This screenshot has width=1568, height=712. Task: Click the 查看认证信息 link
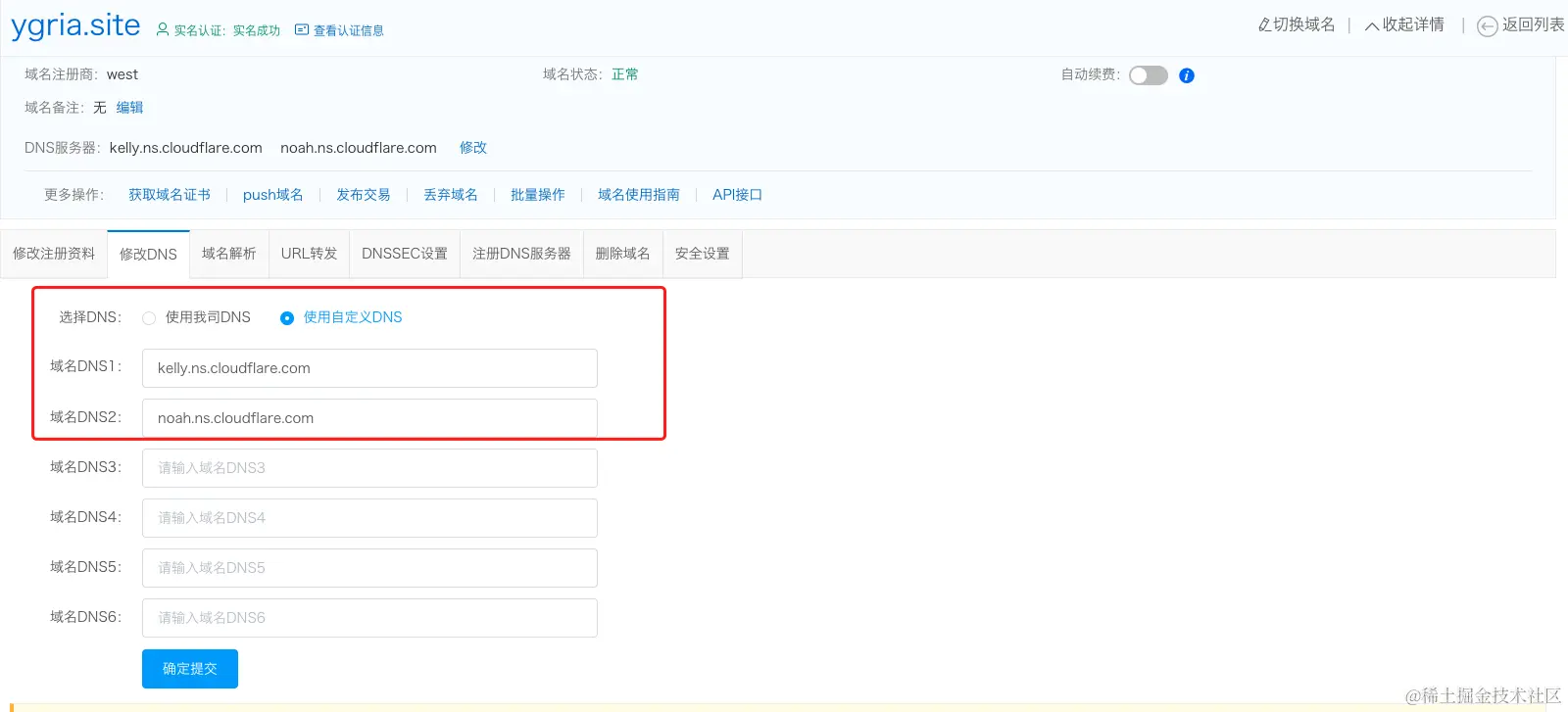(348, 31)
